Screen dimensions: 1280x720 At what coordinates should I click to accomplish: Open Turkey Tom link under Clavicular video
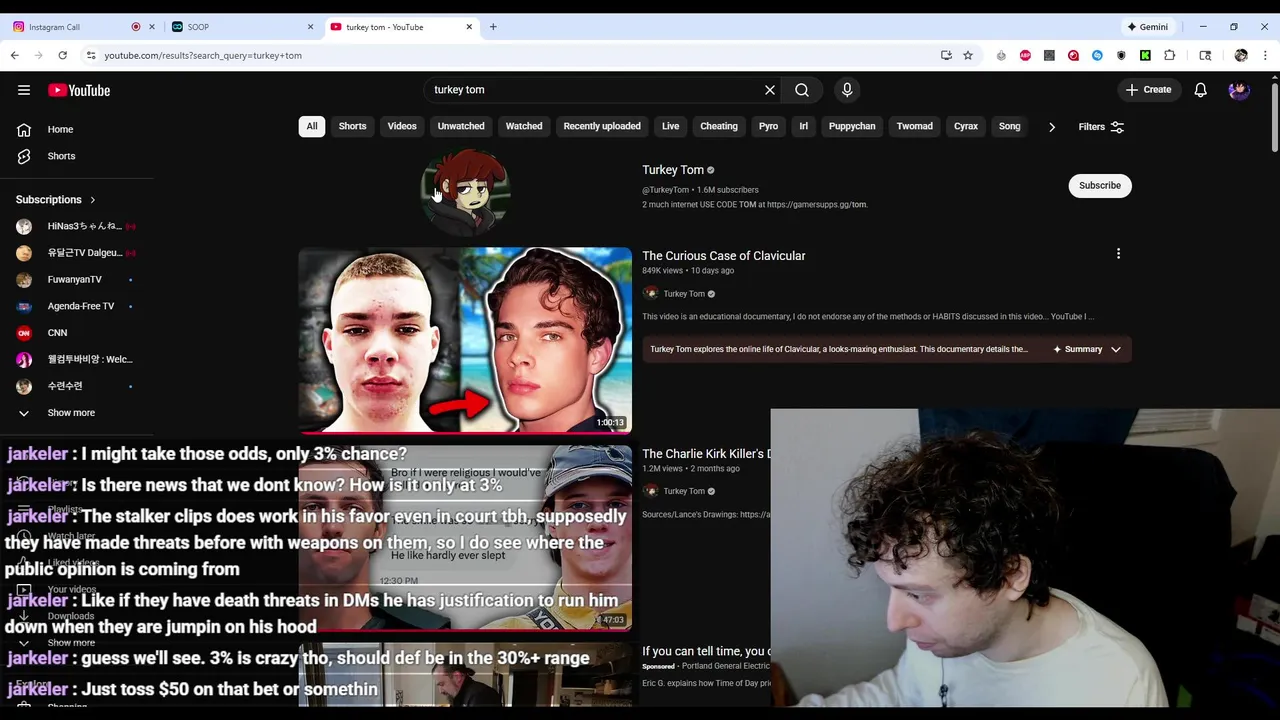pyautogui.click(x=684, y=294)
